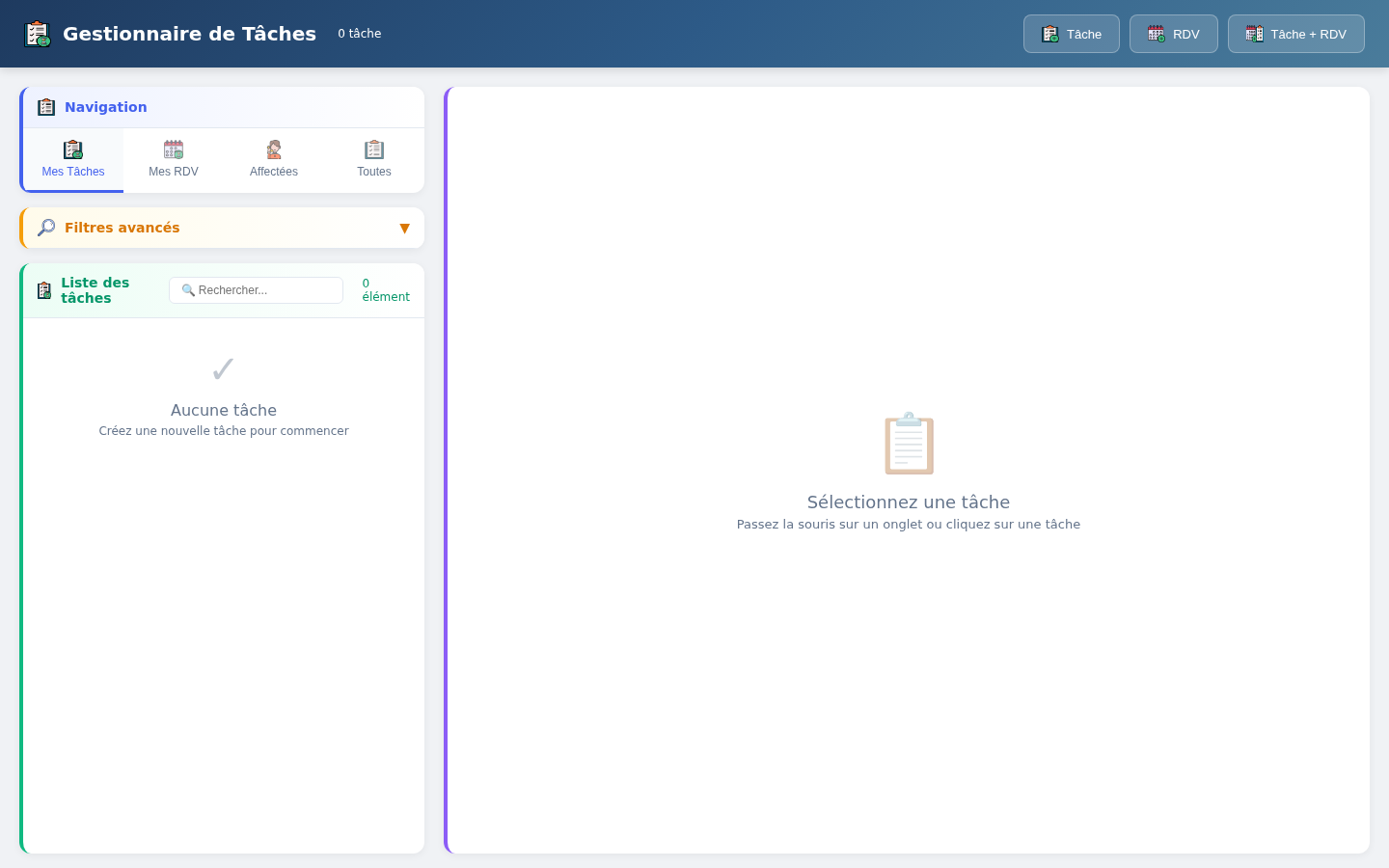Focus the Rechercher search field
This screenshot has width=1389, height=868.
pos(257,290)
